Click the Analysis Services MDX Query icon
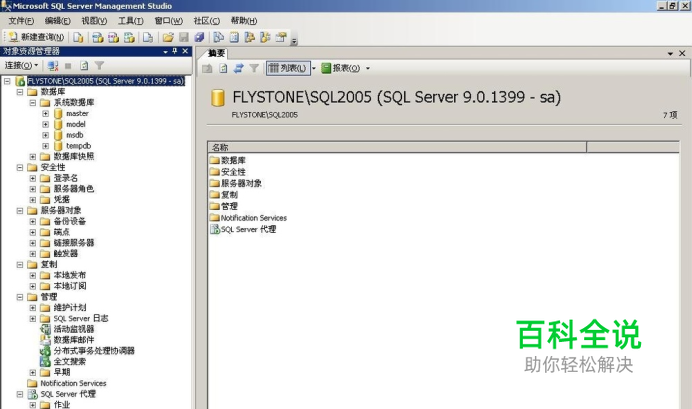 click(x=98, y=38)
